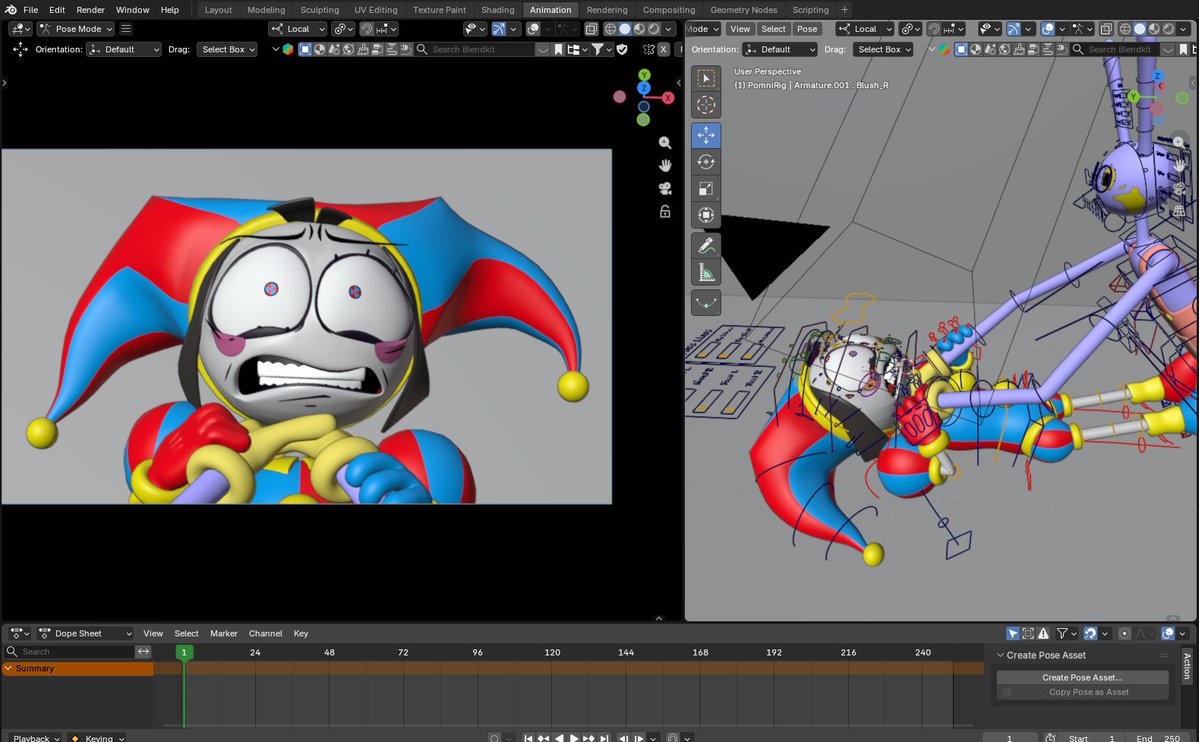This screenshot has height=742, width=1199.
Task: Select the Breakdowner pose tool
Action: pos(706,302)
